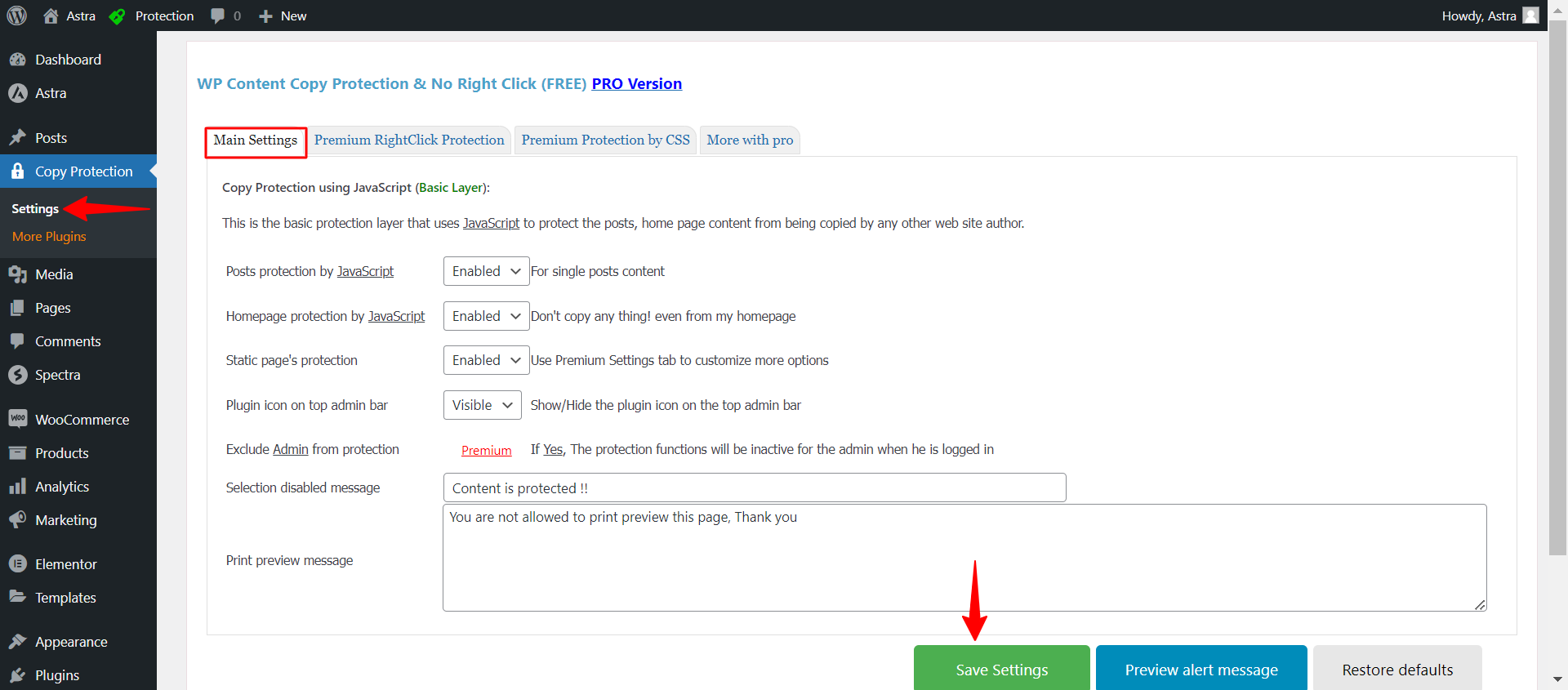Image resolution: width=1568 pixels, height=690 pixels.
Task: Click the Copy Protection lock icon
Action: point(17,171)
